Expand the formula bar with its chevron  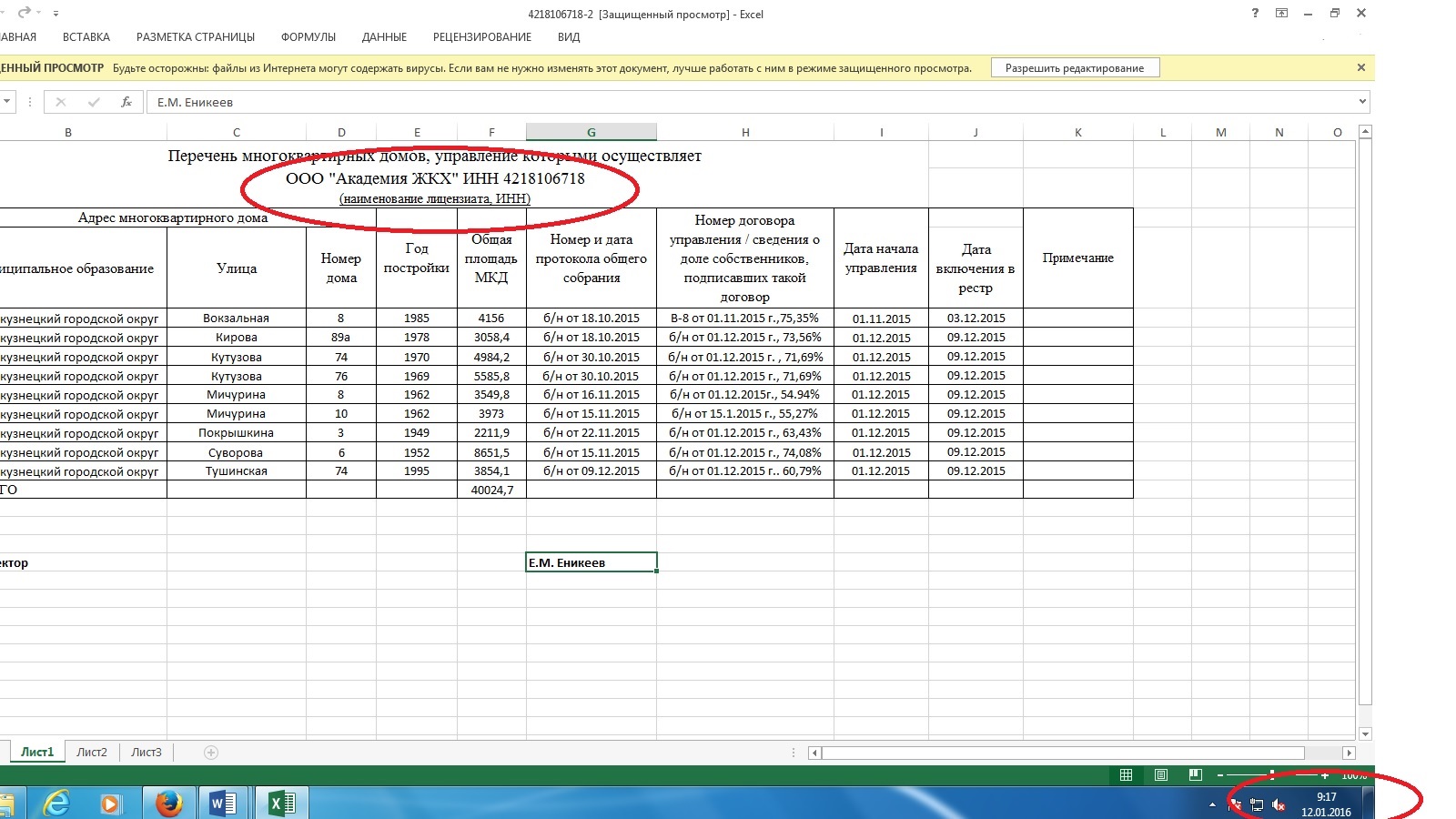pos(1362,102)
